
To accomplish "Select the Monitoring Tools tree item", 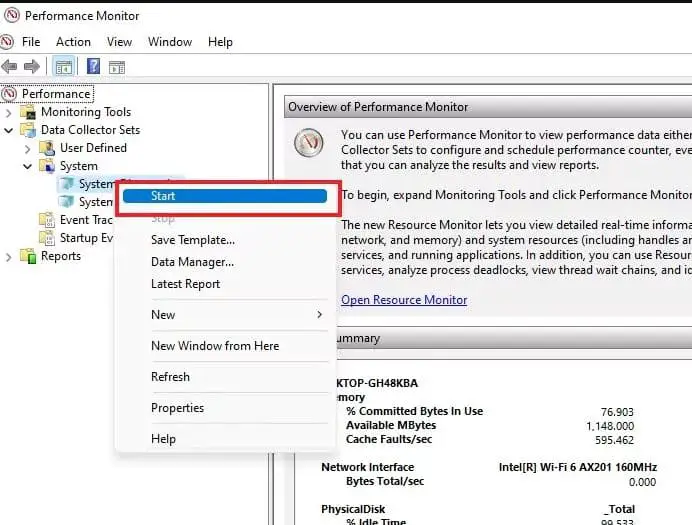I will [x=86, y=112].
